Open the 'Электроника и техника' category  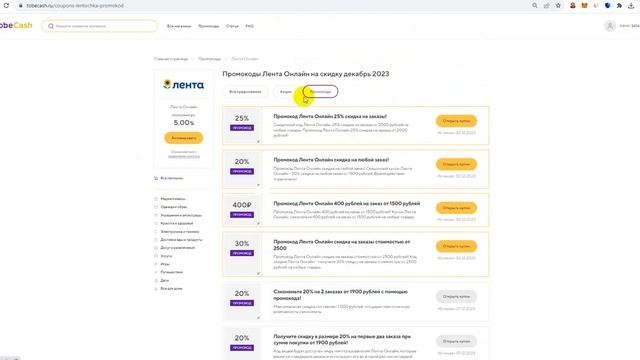(180, 231)
